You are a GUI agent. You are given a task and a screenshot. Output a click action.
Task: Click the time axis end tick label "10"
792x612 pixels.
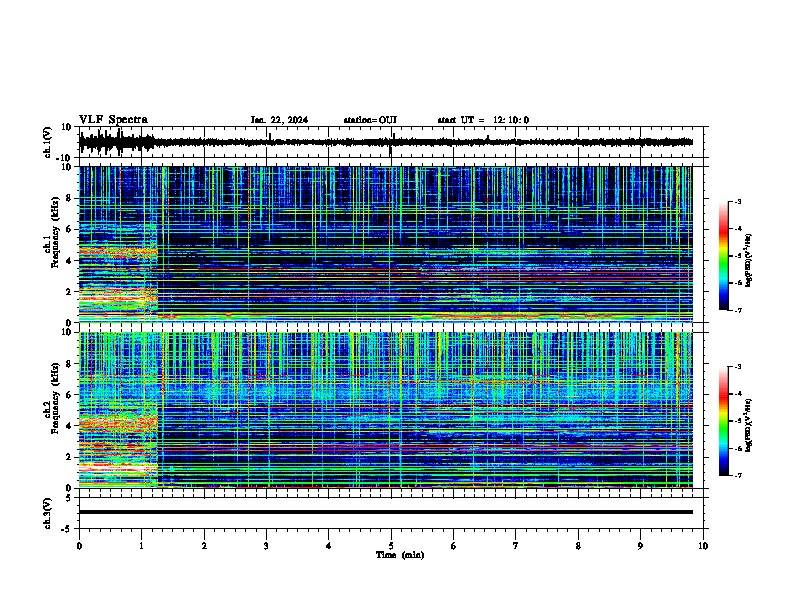pos(703,546)
